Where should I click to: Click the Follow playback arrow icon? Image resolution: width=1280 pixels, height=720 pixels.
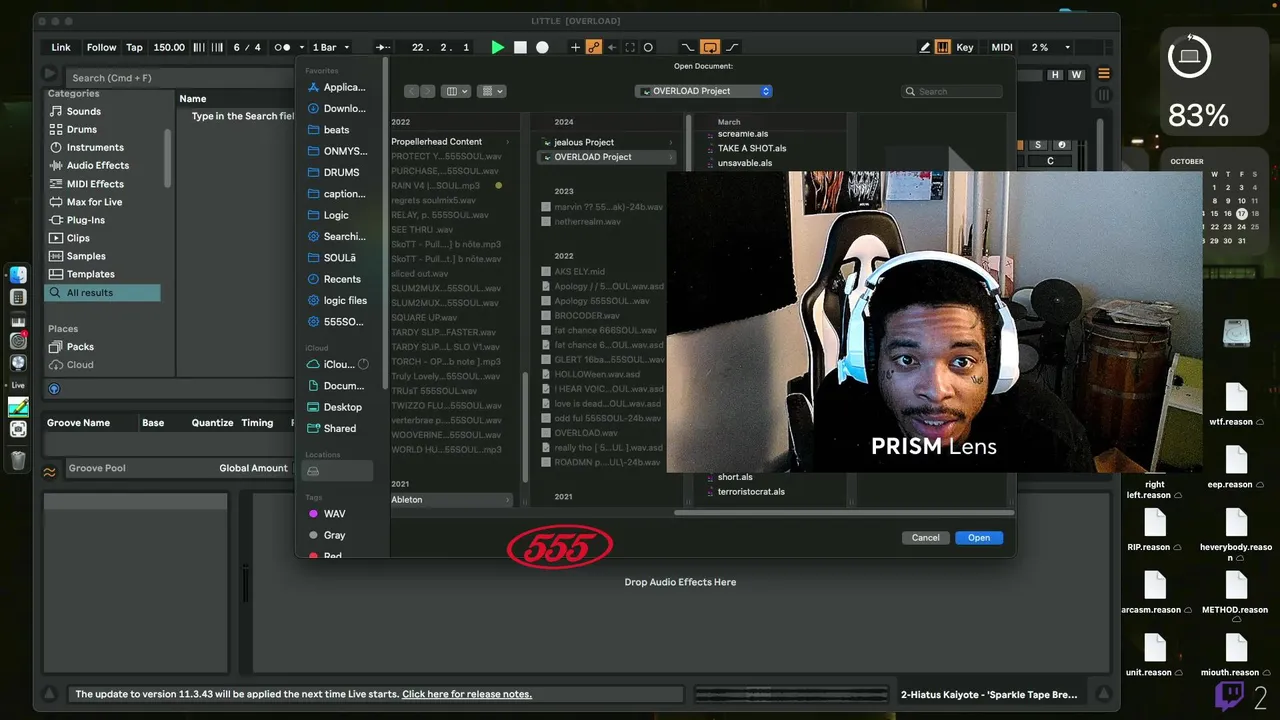[383, 47]
